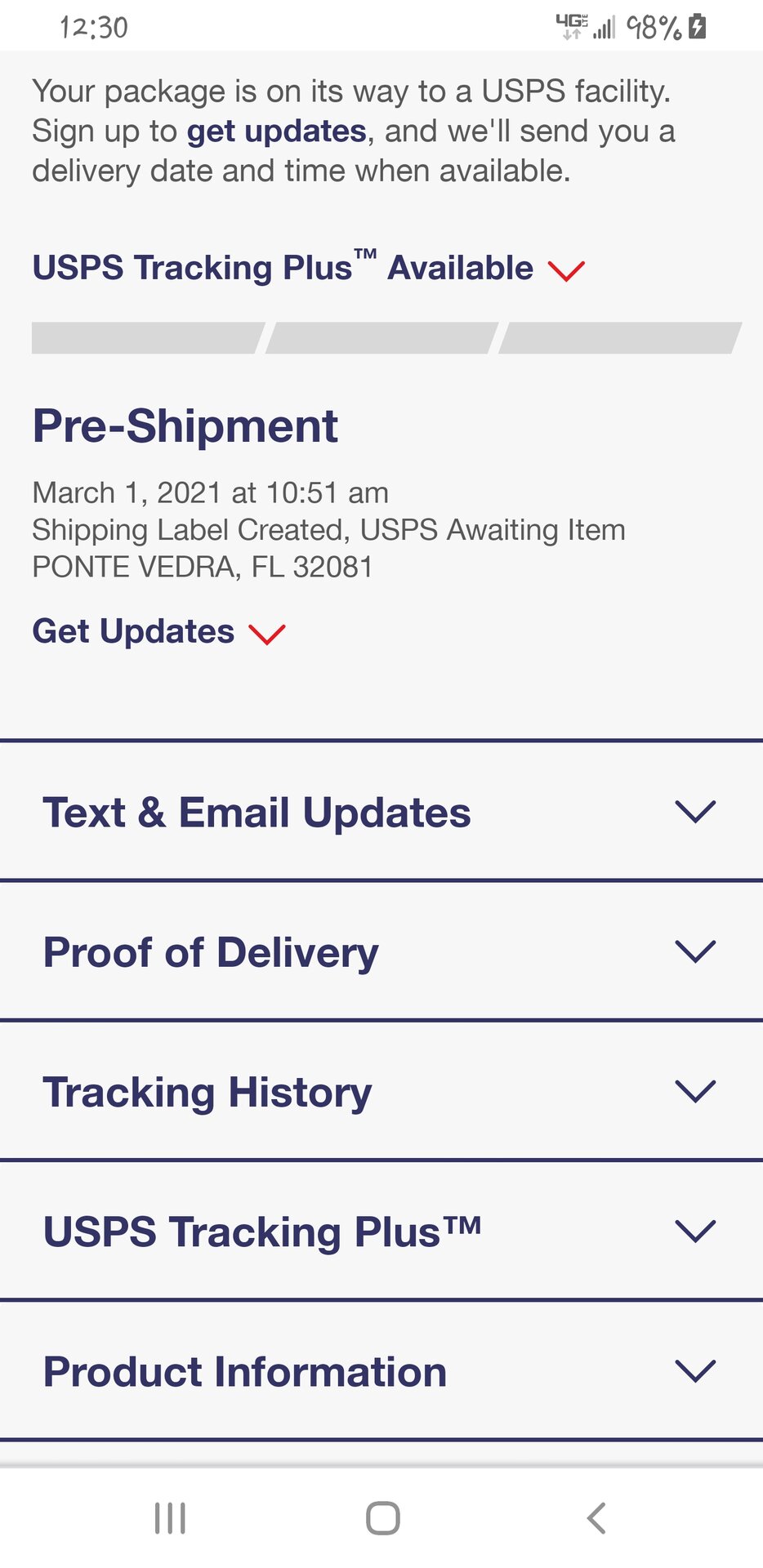
Task: Expand the Product Information chevron
Action: pyautogui.click(x=695, y=1370)
